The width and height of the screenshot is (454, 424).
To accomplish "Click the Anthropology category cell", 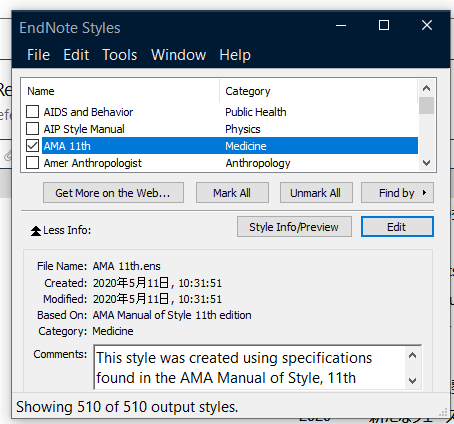I will click(x=258, y=163).
